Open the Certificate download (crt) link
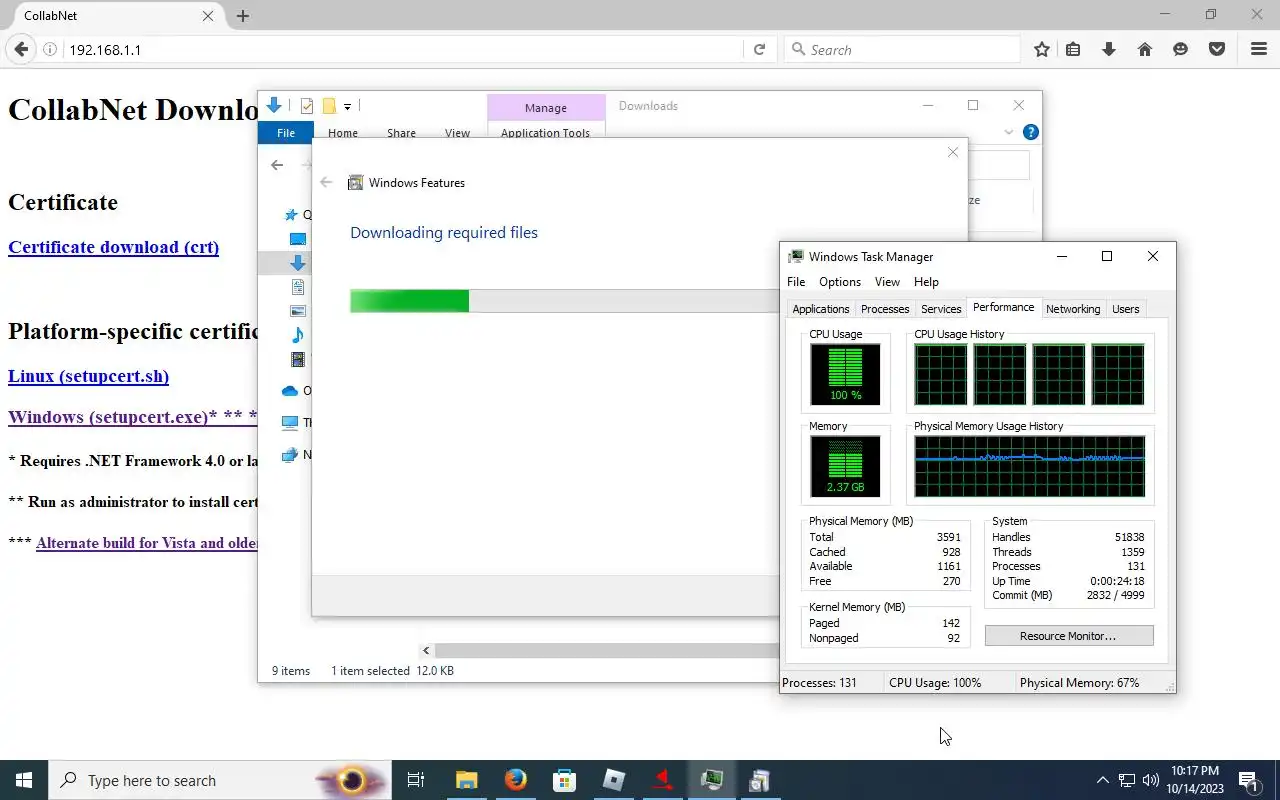This screenshot has height=800, width=1280. tap(113, 247)
